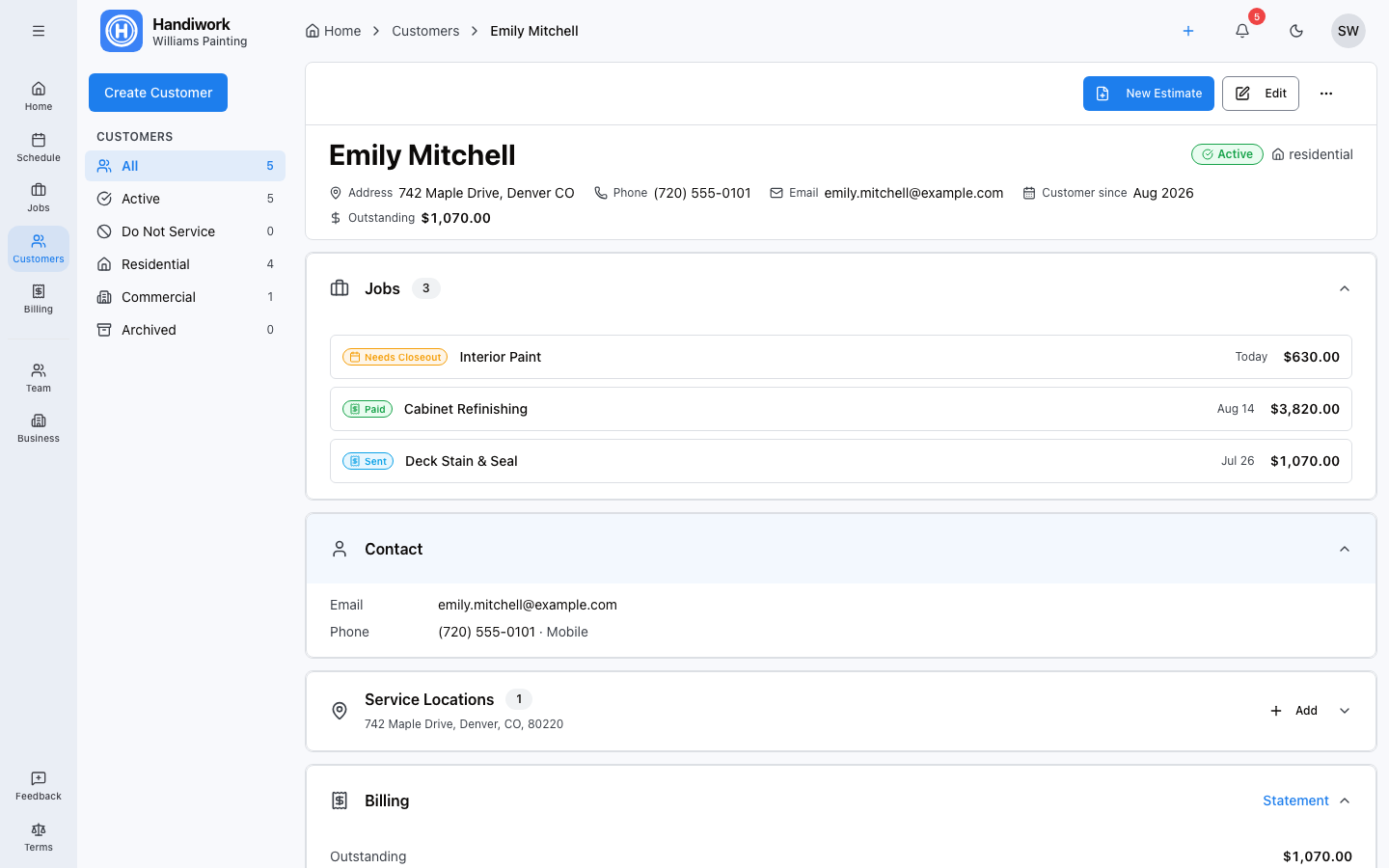Open notifications bell with 5 badge

(1242, 31)
